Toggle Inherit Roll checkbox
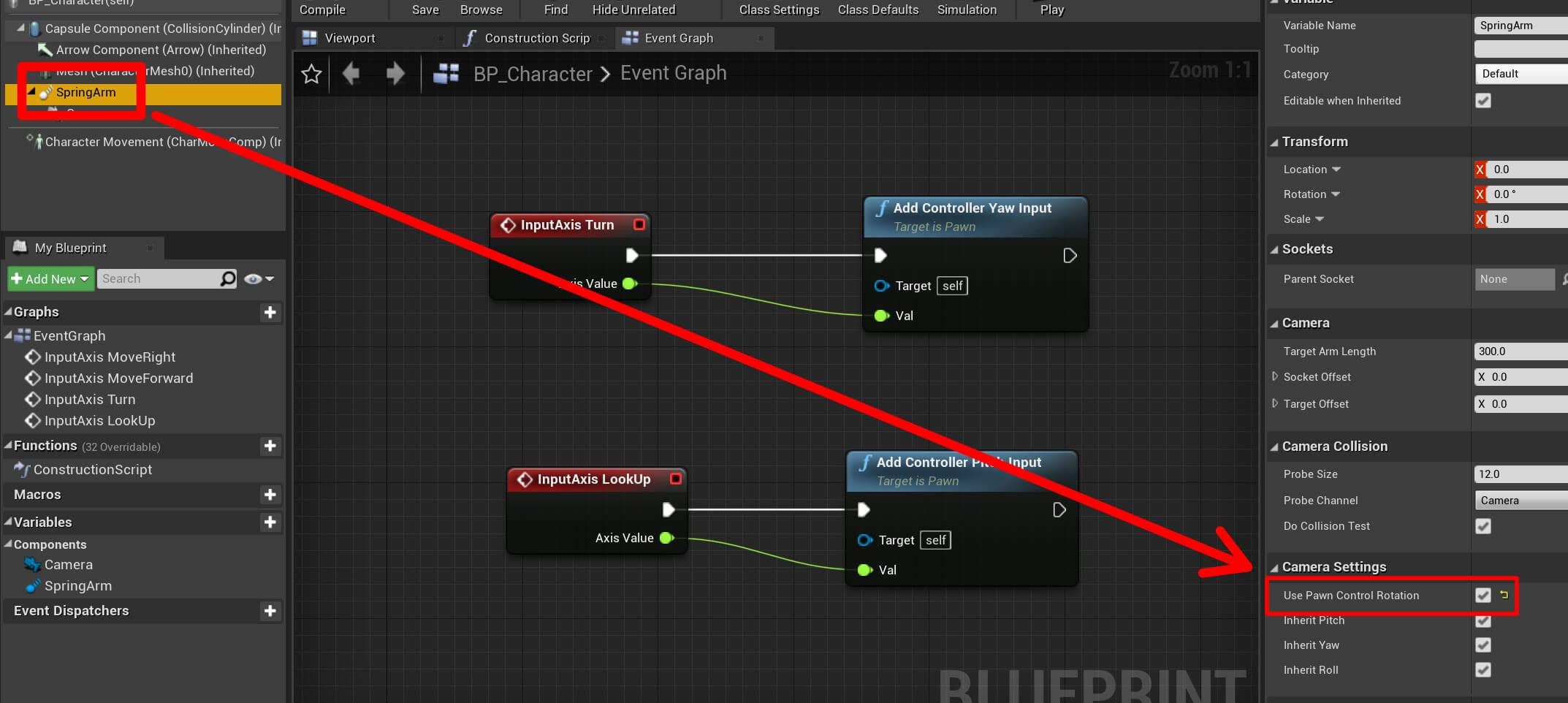Image resolution: width=1568 pixels, height=703 pixels. click(1483, 670)
